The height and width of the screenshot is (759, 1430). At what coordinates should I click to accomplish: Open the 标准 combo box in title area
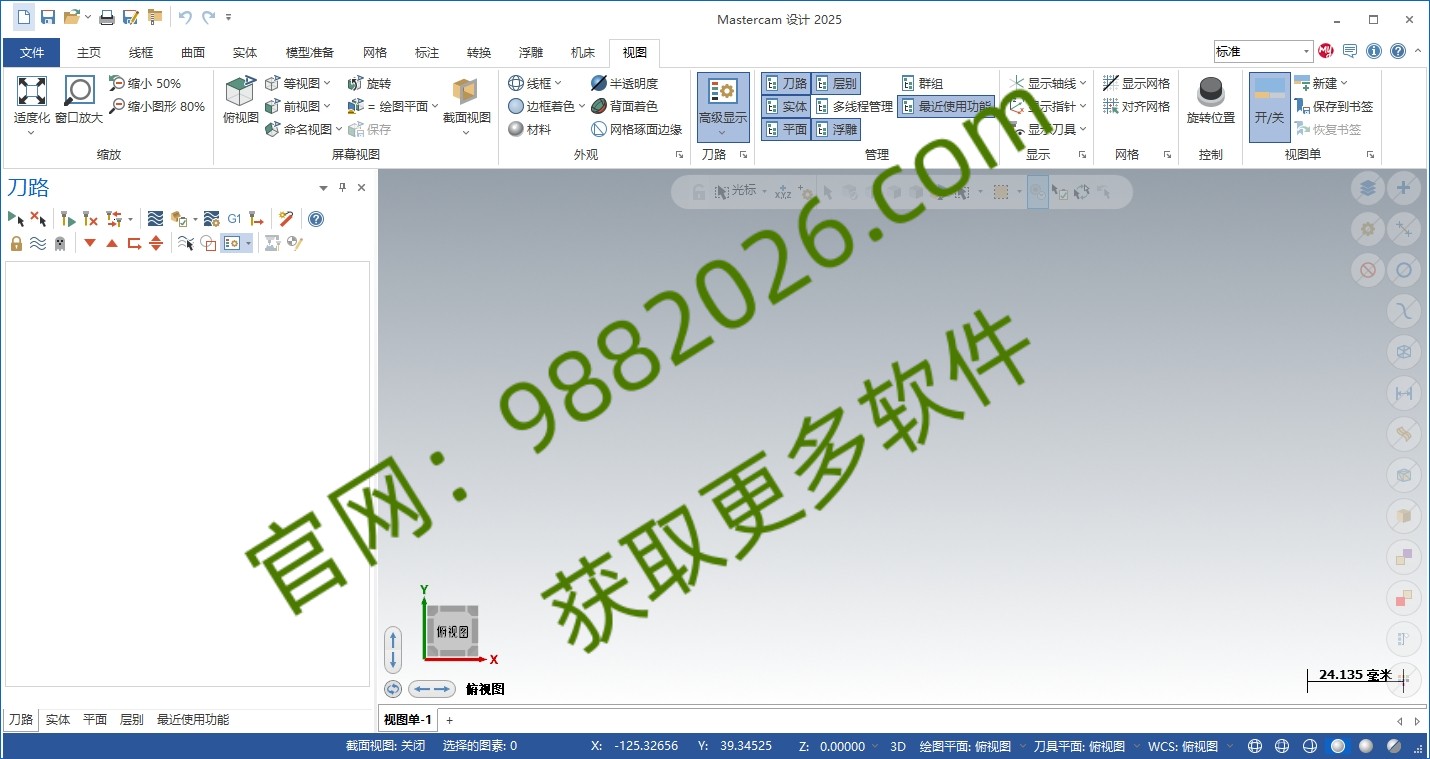click(1263, 51)
